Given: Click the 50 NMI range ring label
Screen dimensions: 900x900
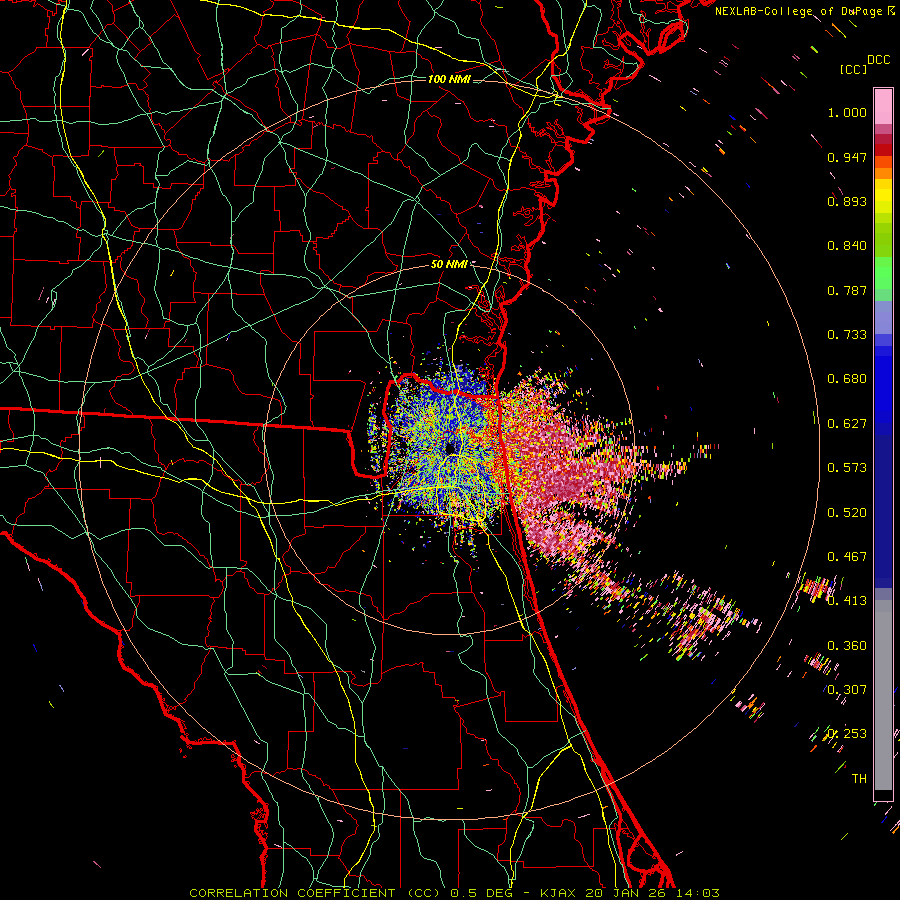Looking at the screenshot, I should coord(449,264).
